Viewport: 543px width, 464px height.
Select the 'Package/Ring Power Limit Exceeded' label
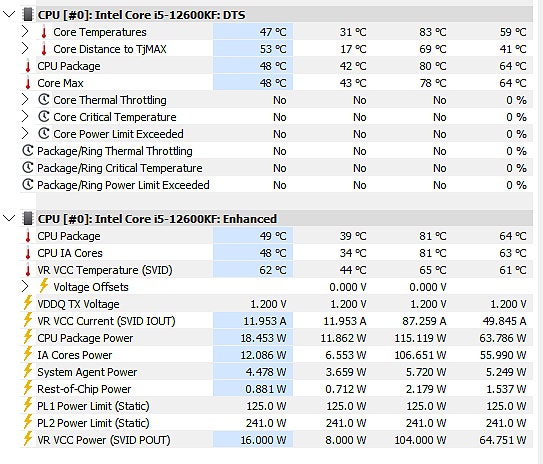click(123, 185)
